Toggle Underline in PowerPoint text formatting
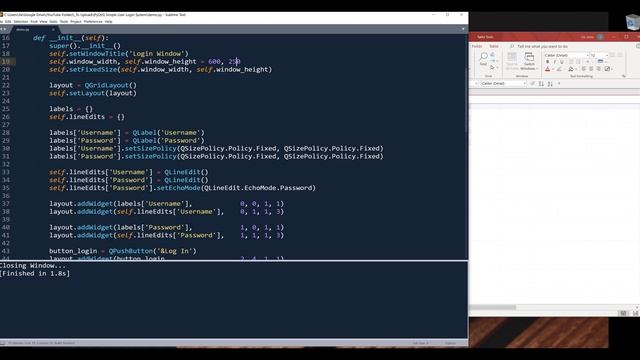Image resolution: width=640 pixels, height=360 pixels. coord(562,62)
